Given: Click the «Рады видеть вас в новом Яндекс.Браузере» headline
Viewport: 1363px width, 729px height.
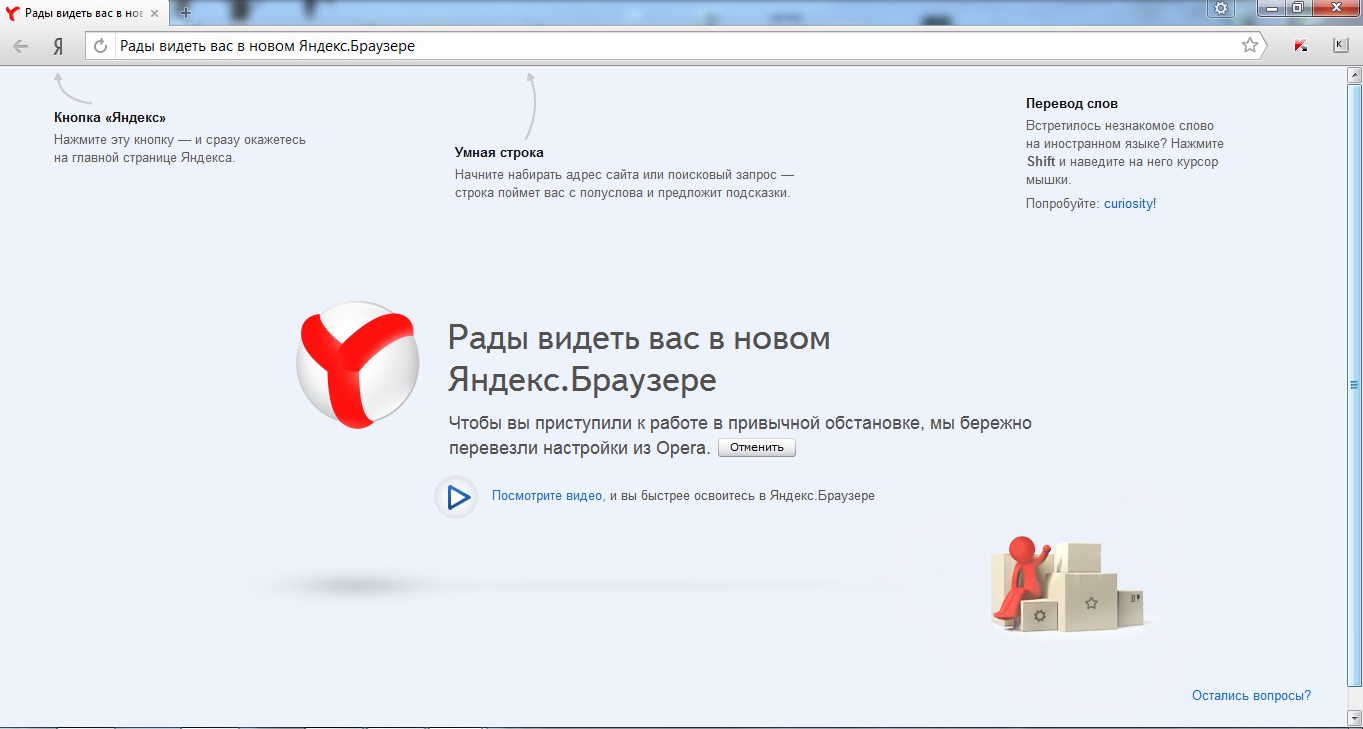Looking at the screenshot, I should click(x=639, y=358).
